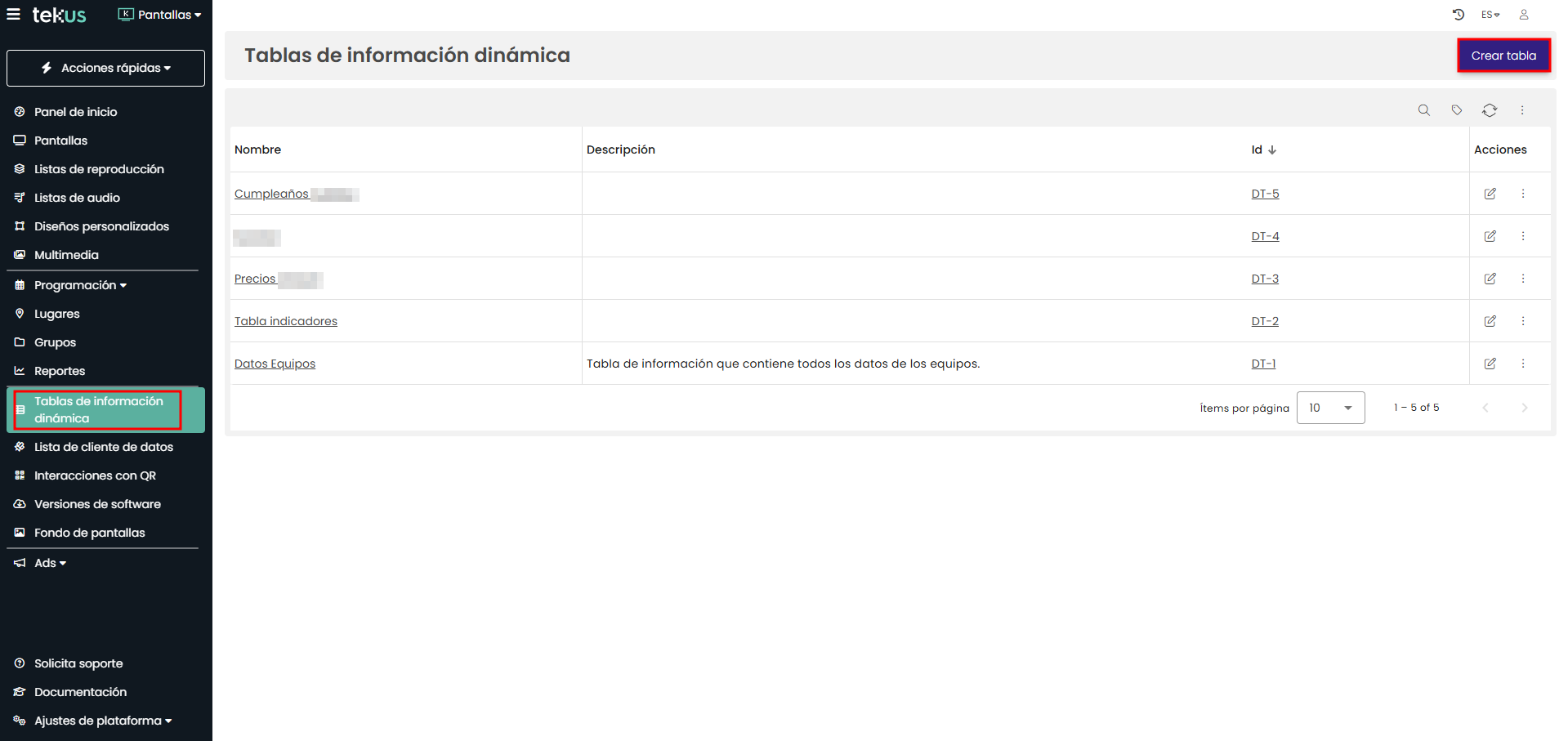This screenshot has width=1568, height=741.
Task: Open Interacciones con QR section
Action: coord(94,475)
